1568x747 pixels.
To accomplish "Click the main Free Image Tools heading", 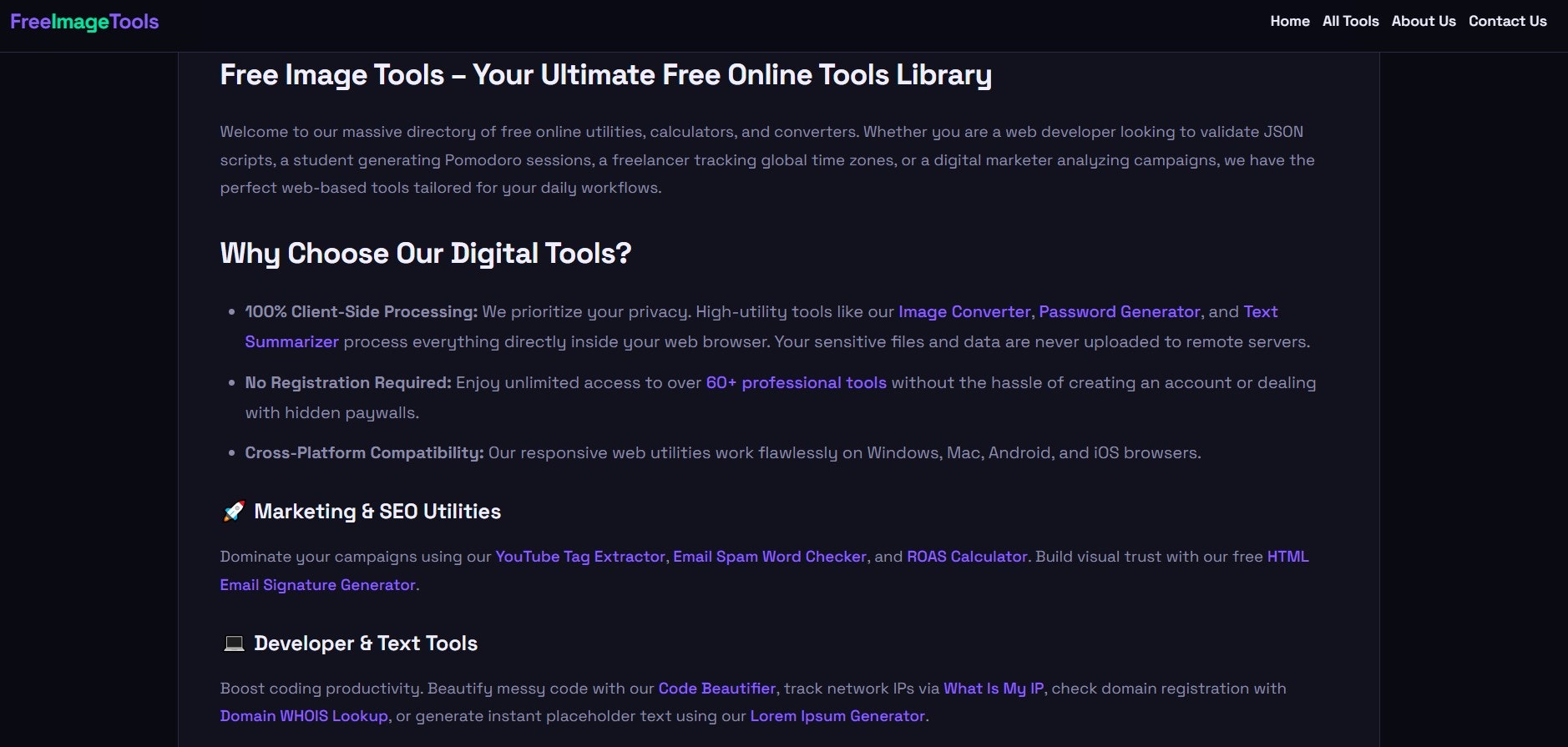I will click(x=605, y=75).
